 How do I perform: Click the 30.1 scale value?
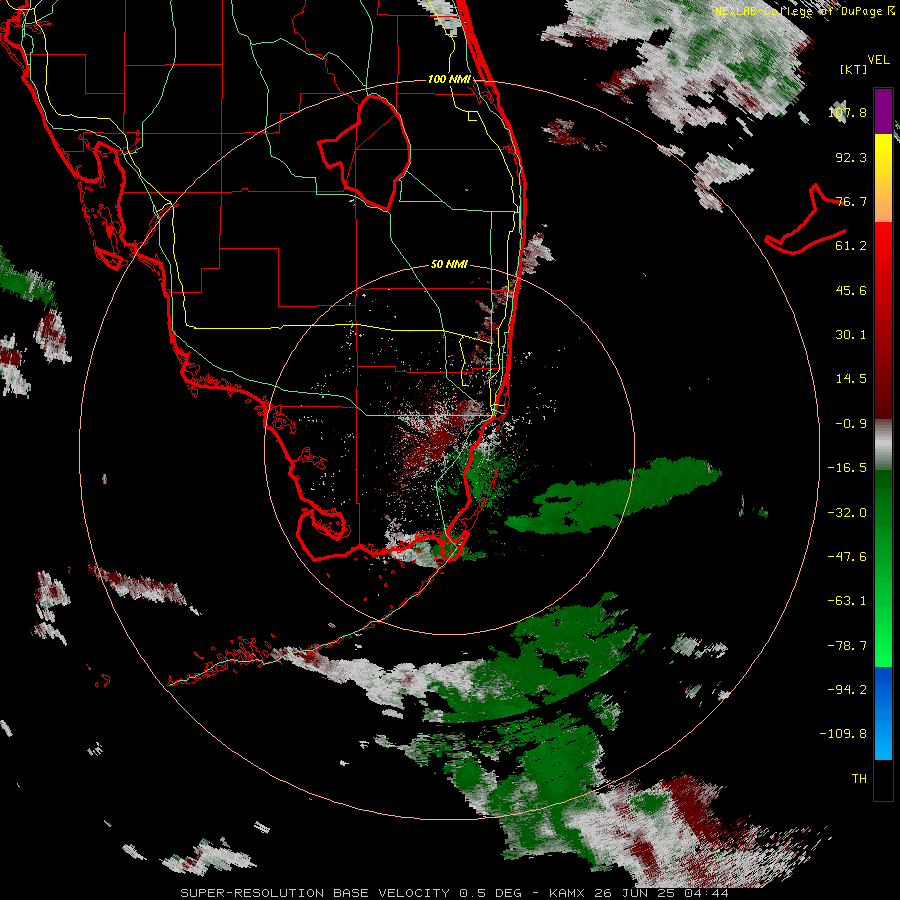(851, 335)
